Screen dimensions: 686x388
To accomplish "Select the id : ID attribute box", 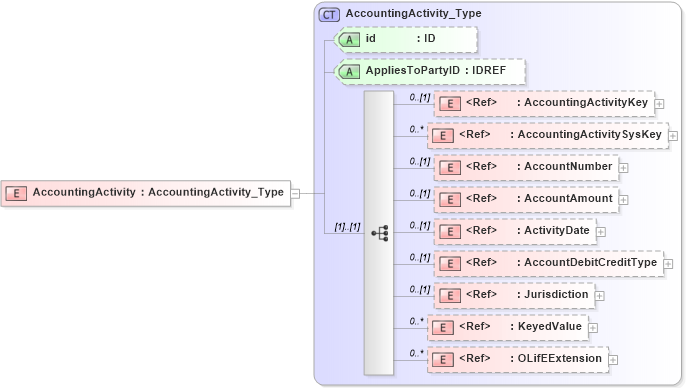I will point(406,39).
